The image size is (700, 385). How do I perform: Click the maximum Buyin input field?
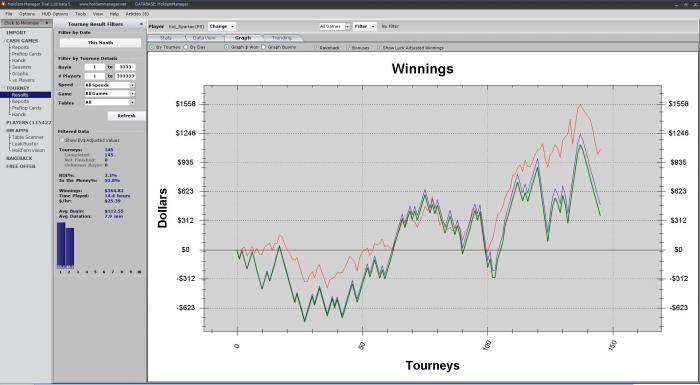click(125, 67)
